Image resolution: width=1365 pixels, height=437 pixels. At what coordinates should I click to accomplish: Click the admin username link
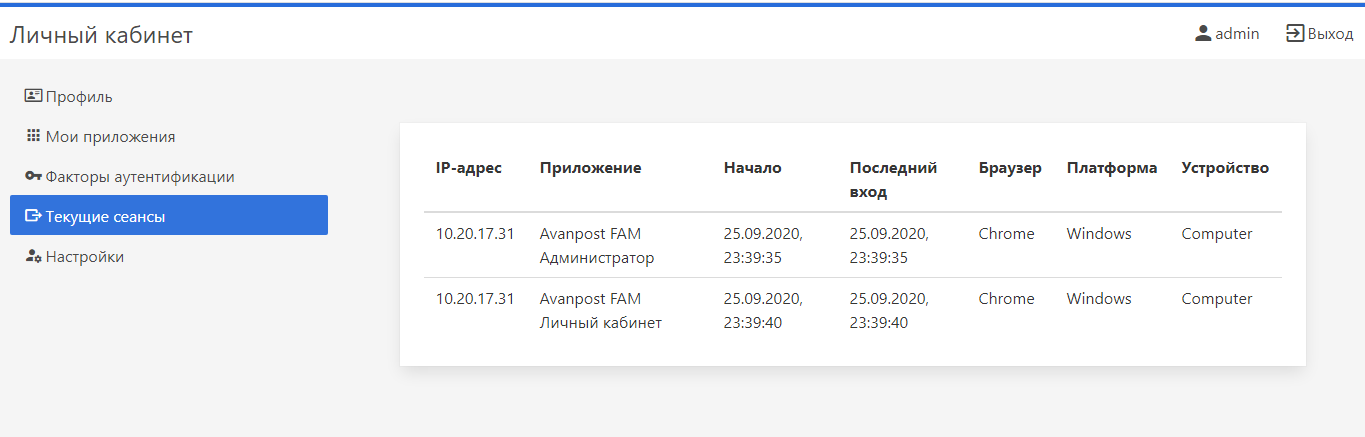tap(1237, 34)
